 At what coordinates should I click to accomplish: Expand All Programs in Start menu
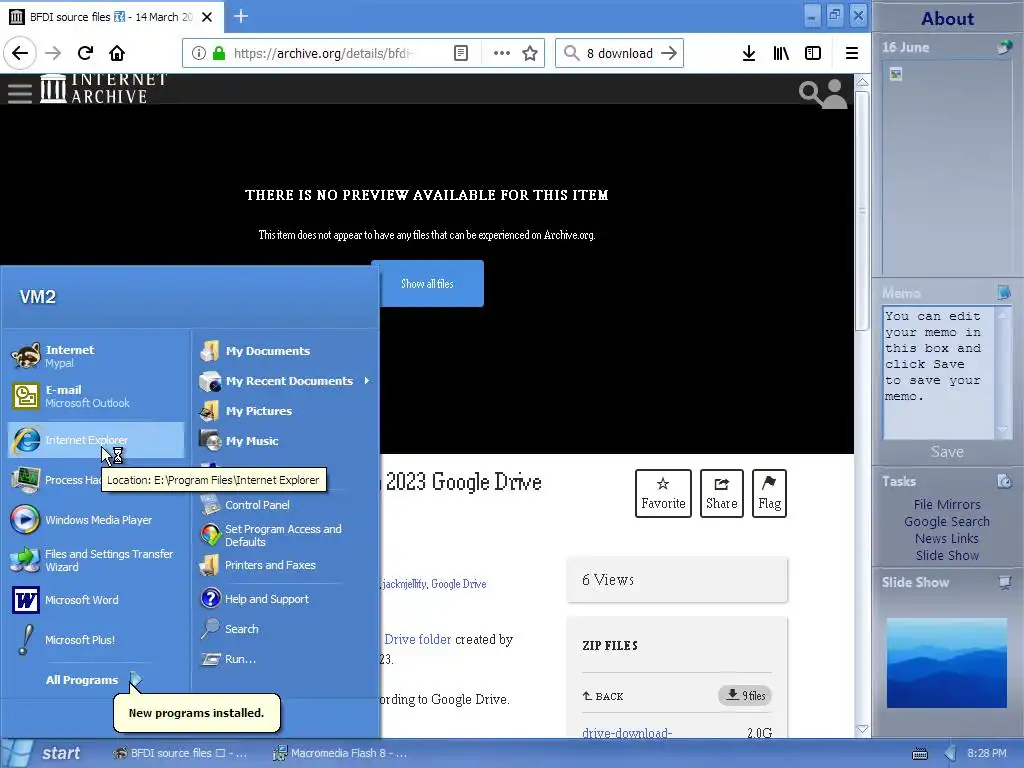(93, 680)
